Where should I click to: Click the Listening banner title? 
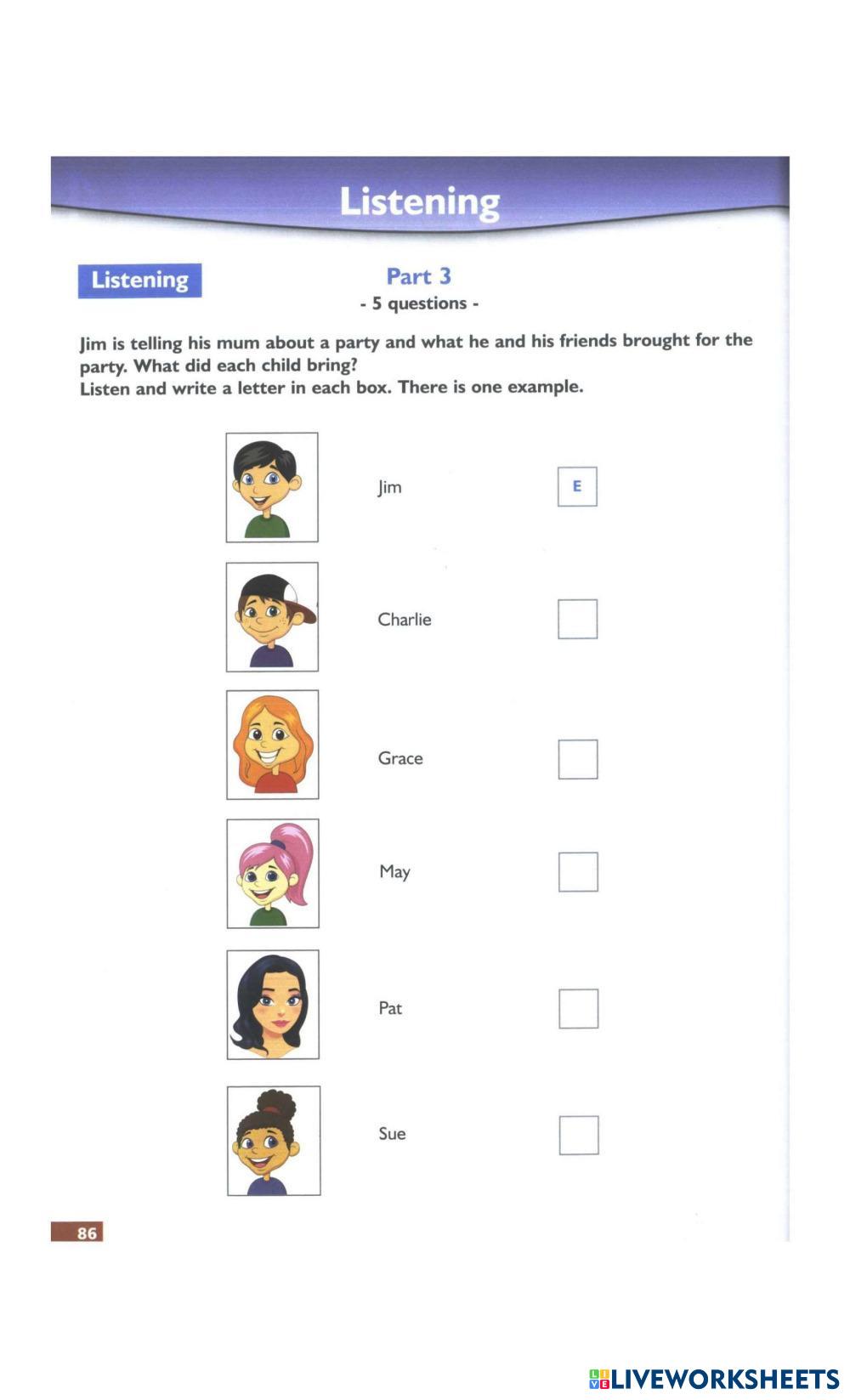click(420, 202)
